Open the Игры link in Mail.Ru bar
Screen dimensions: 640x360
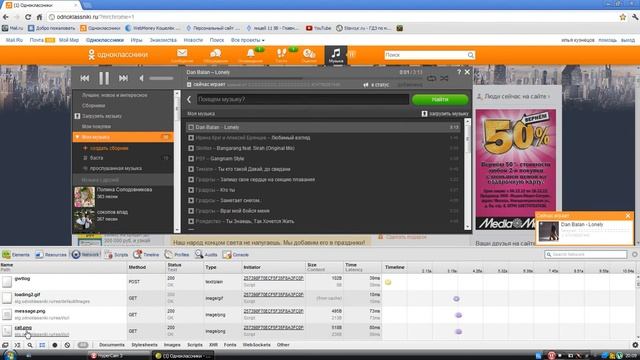point(136,40)
